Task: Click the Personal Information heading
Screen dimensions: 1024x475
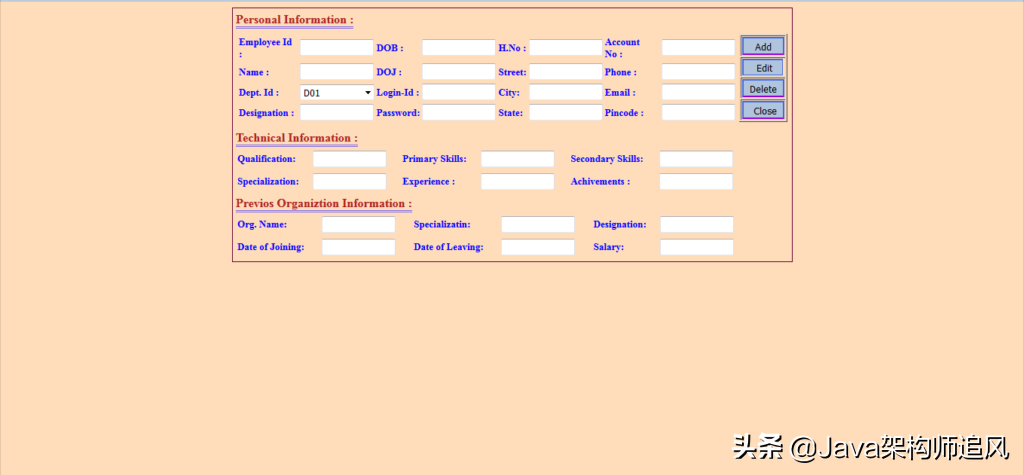Action: 295,20
